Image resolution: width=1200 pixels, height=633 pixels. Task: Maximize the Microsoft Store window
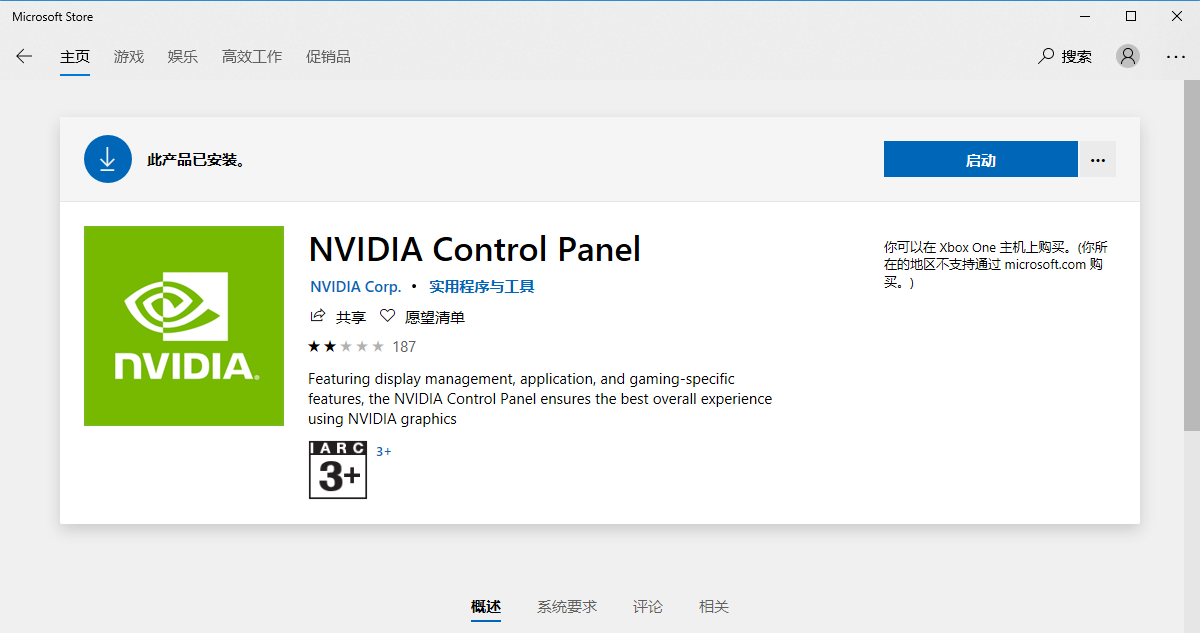(1131, 16)
